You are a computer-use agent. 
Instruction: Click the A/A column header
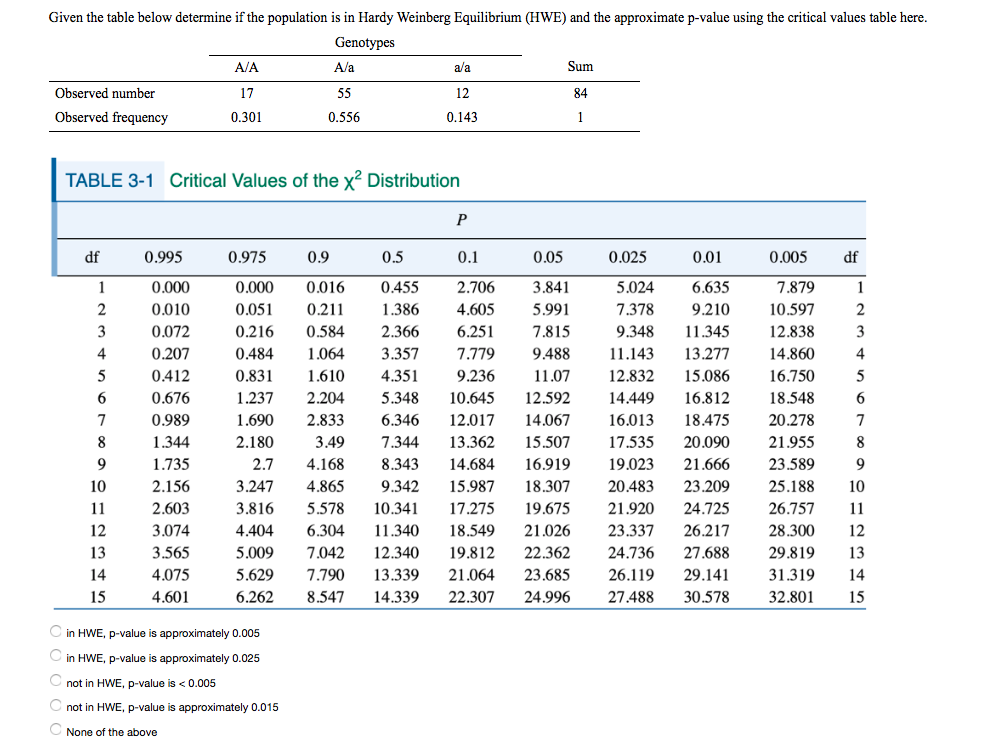coord(246,67)
